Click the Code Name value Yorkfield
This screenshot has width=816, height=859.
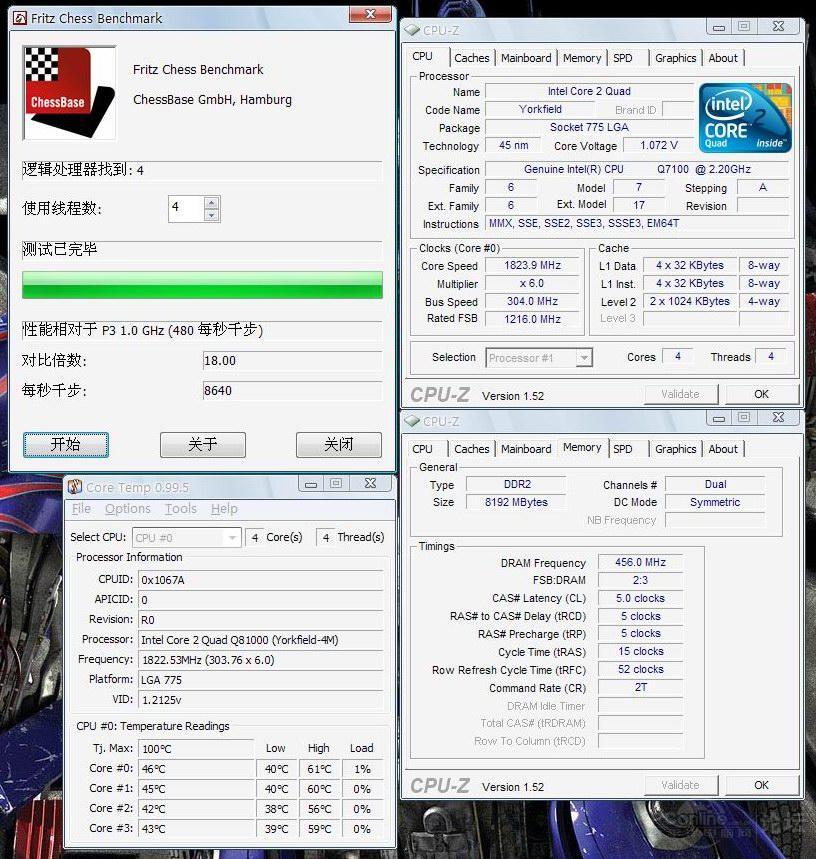pyautogui.click(x=540, y=110)
